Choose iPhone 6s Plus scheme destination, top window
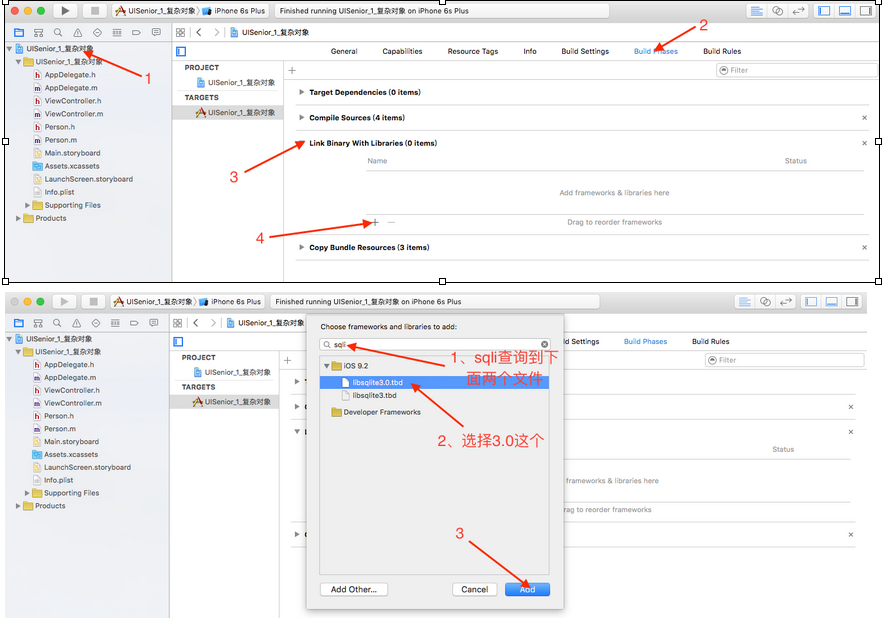This screenshot has width=883, height=621. coord(235,11)
